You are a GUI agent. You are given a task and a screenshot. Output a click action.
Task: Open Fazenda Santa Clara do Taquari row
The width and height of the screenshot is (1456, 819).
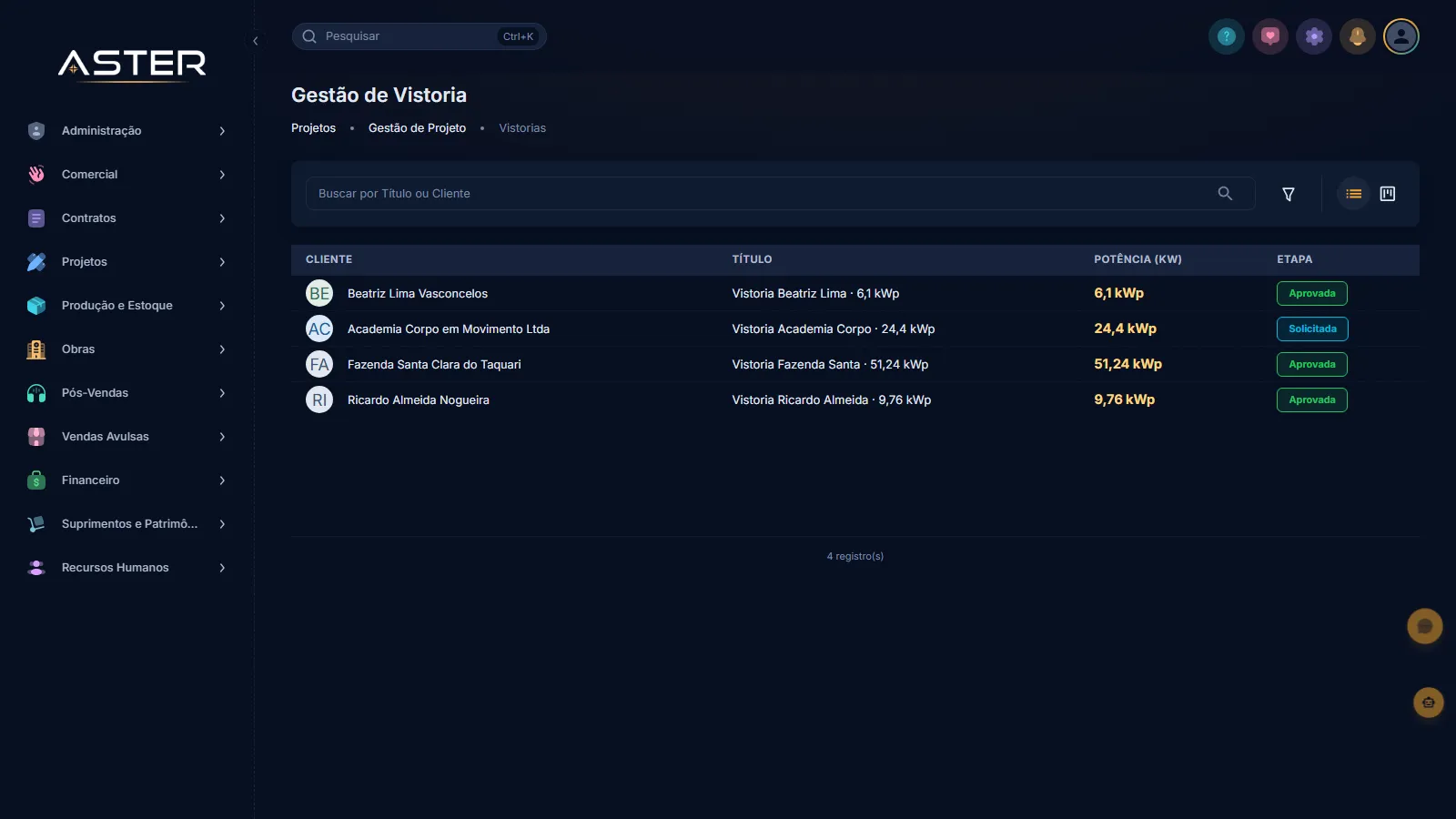click(855, 364)
